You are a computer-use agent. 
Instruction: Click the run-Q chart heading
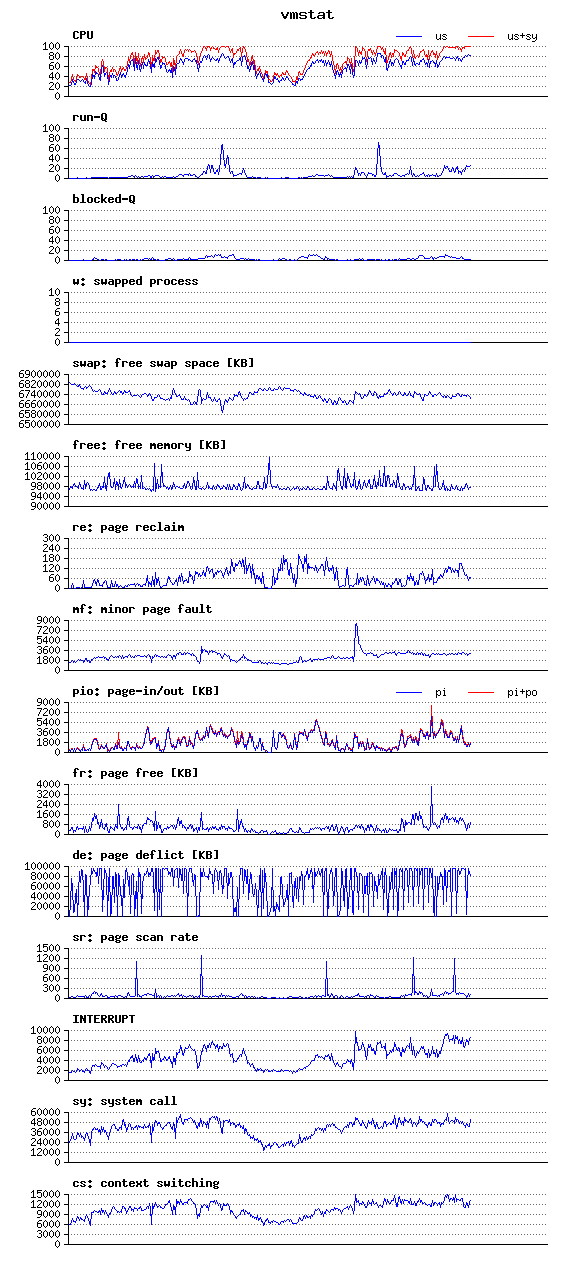pyautogui.click(x=89, y=117)
